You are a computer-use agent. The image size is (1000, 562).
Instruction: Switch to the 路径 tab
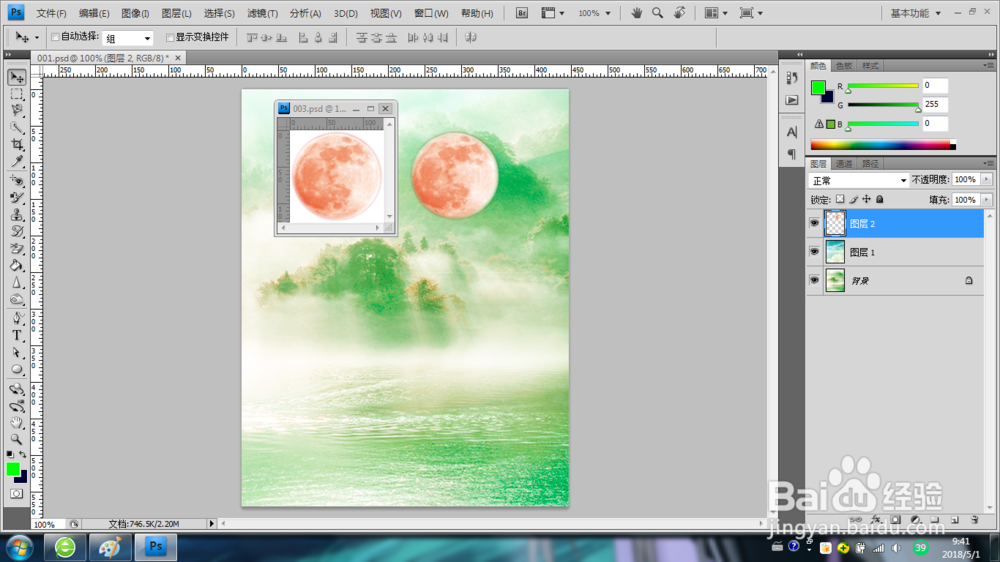coord(870,164)
